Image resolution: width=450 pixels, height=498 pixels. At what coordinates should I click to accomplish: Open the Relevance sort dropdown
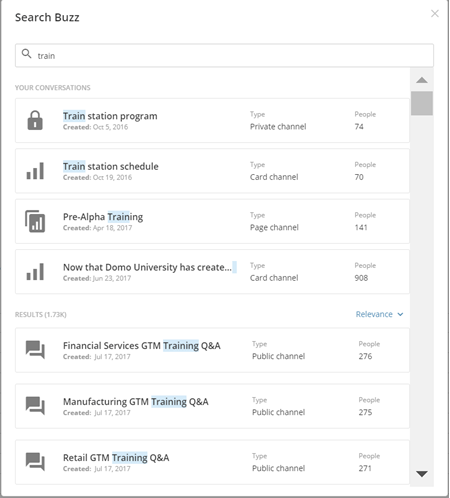[379, 314]
